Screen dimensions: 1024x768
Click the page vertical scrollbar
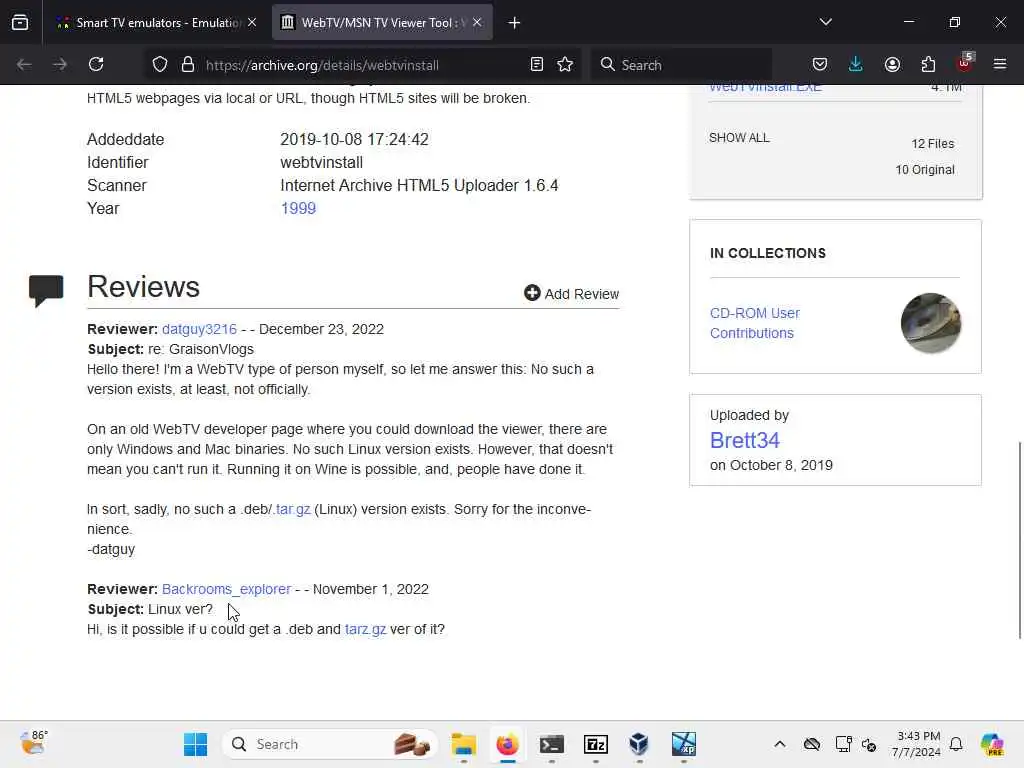click(x=1019, y=540)
